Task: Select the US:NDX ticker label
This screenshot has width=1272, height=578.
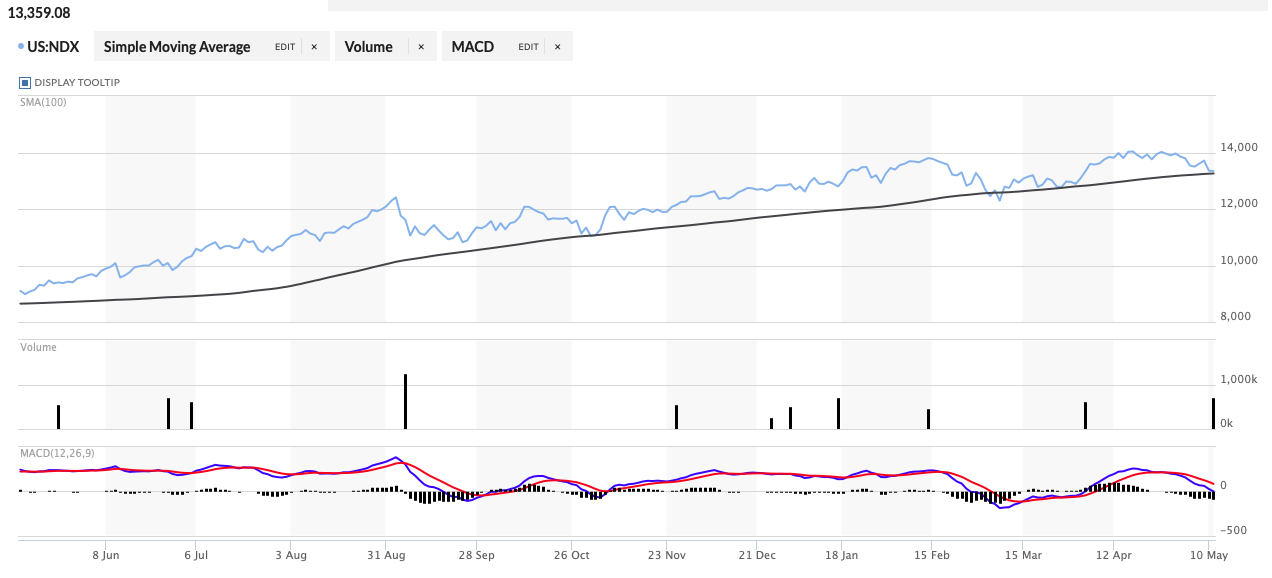Action: click(53, 46)
